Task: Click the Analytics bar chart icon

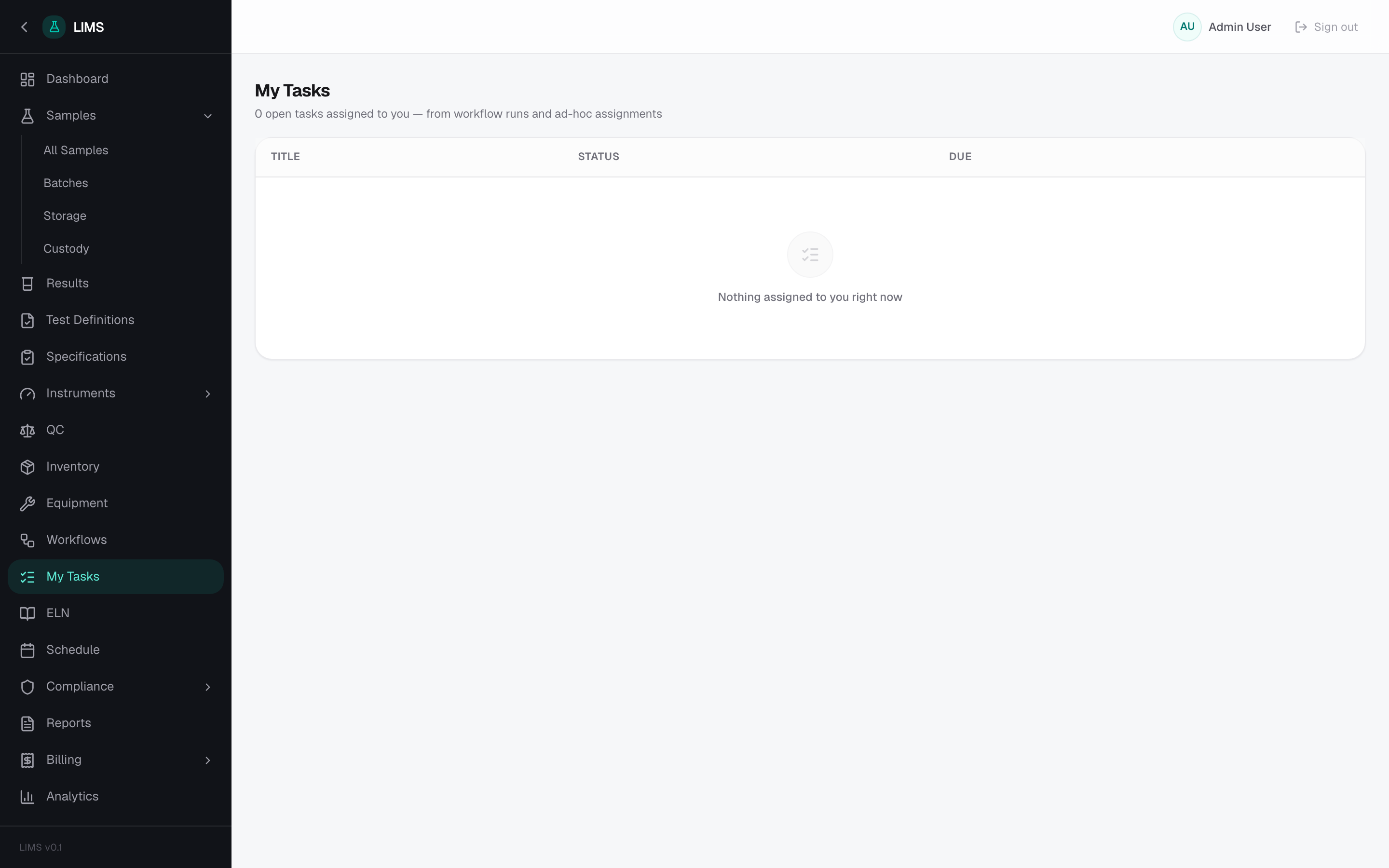Action: click(27, 797)
